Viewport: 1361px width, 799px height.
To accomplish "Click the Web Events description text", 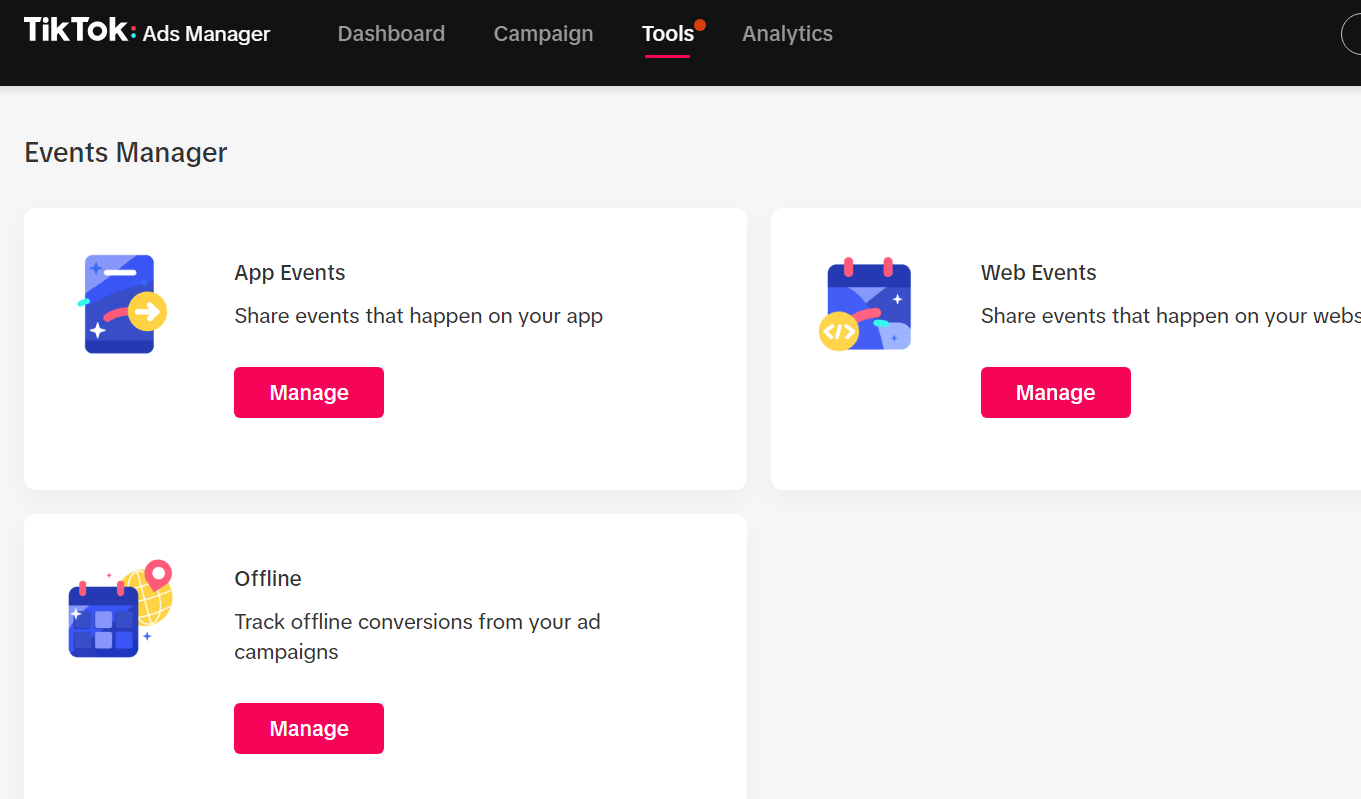I will 1169,317.
